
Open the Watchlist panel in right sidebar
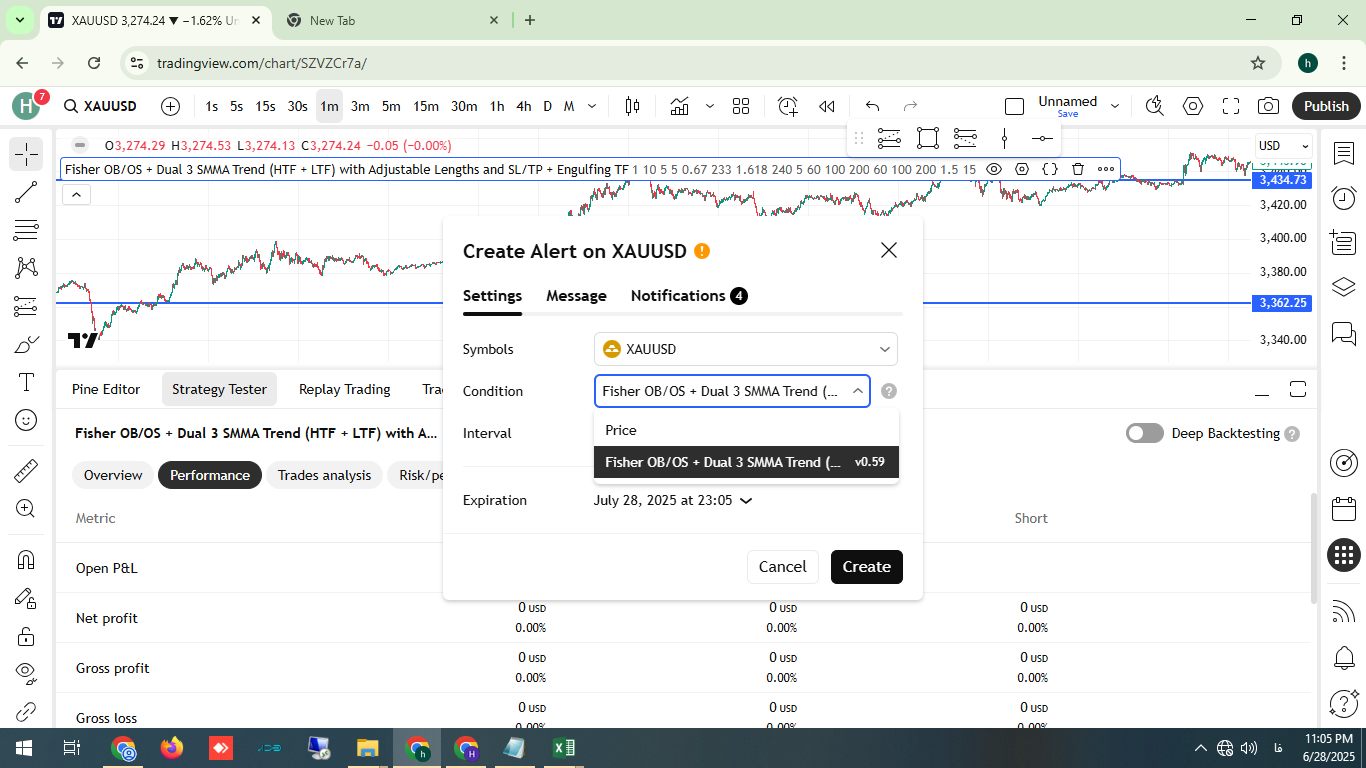[x=1344, y=154]
